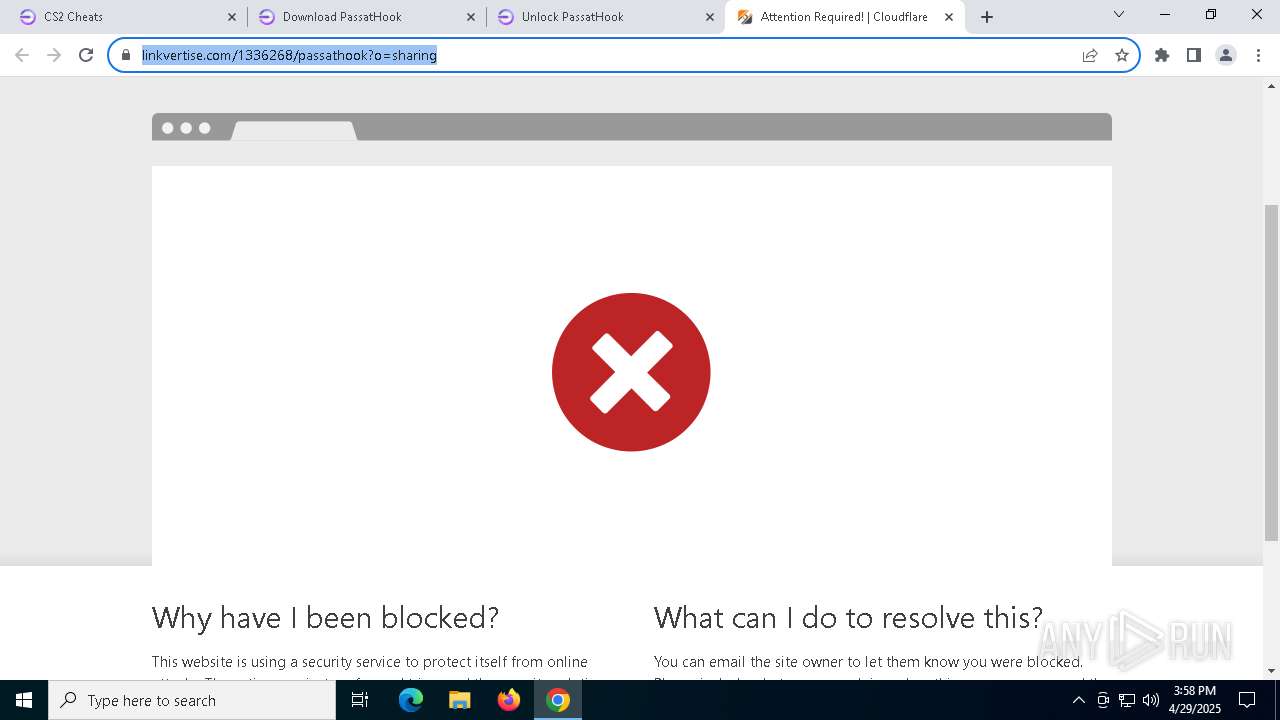Minimize the Chrome window

1165,15
